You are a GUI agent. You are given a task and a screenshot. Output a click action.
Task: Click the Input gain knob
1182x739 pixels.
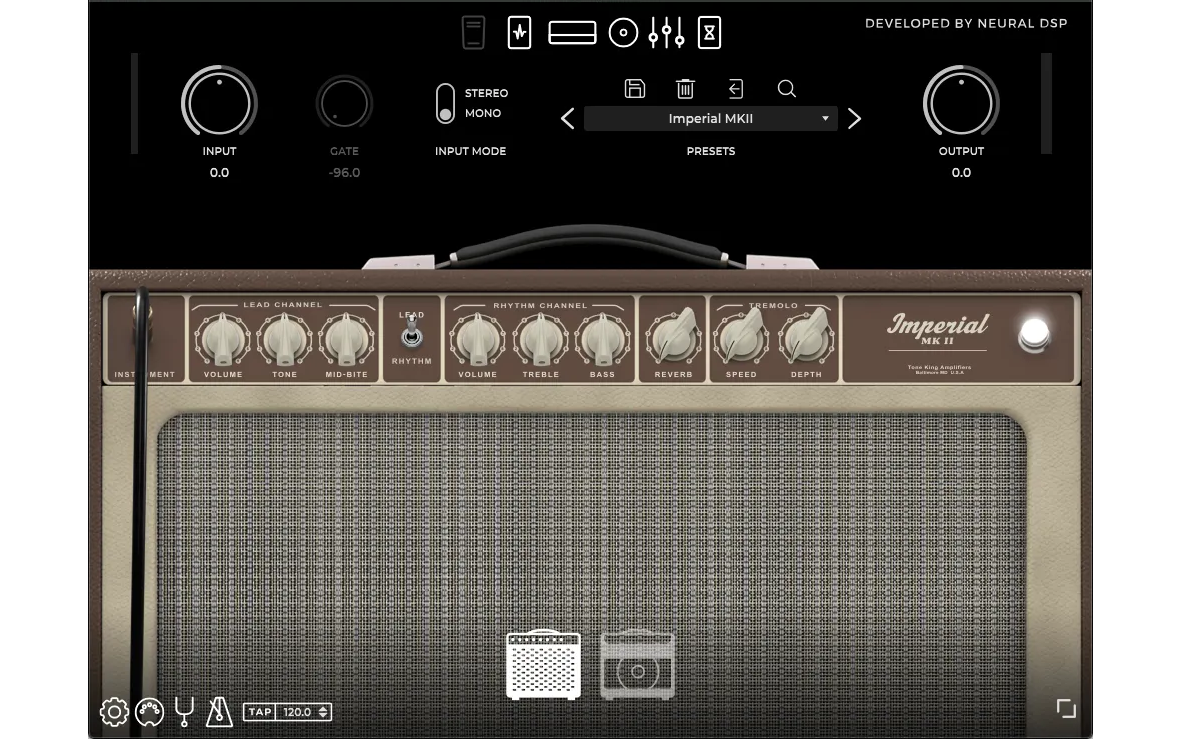coord(219,104)
